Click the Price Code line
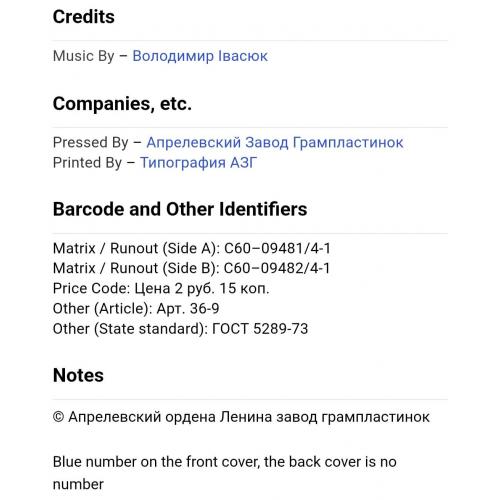 (161, 288)
